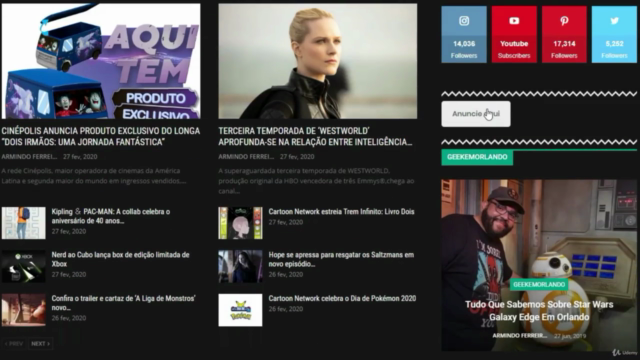The width and height of the screenshot is (640, 360).
Task: Go to next page with NEXT
Action: point(40,344)
